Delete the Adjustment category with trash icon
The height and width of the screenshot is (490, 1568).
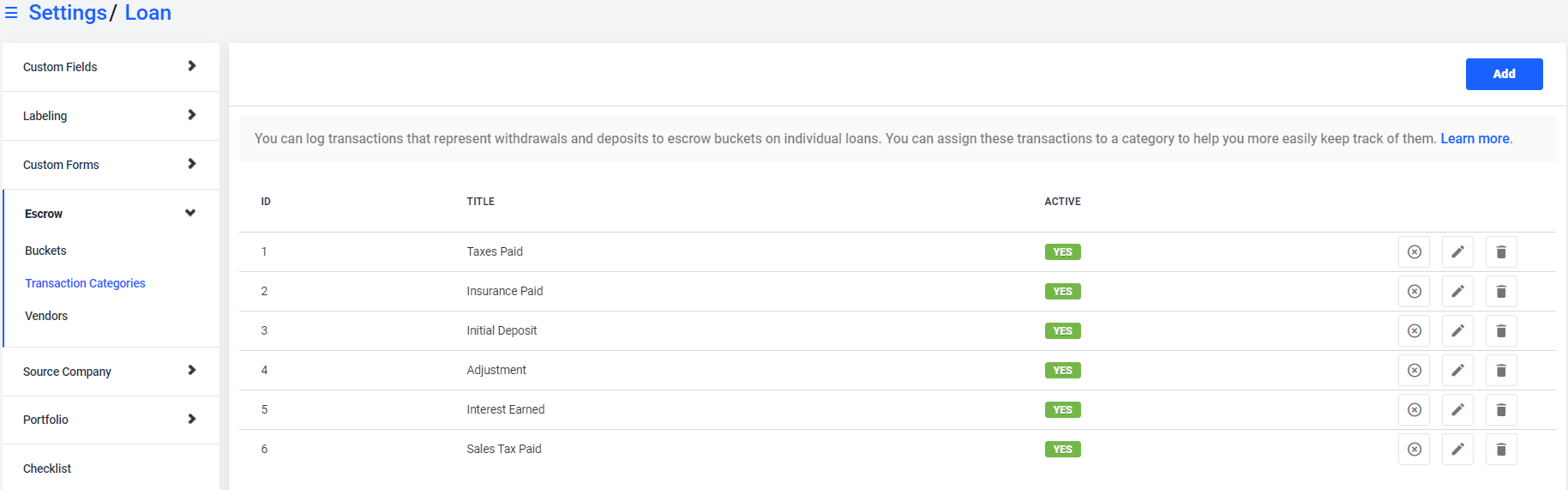click(x=1501, y=371)
